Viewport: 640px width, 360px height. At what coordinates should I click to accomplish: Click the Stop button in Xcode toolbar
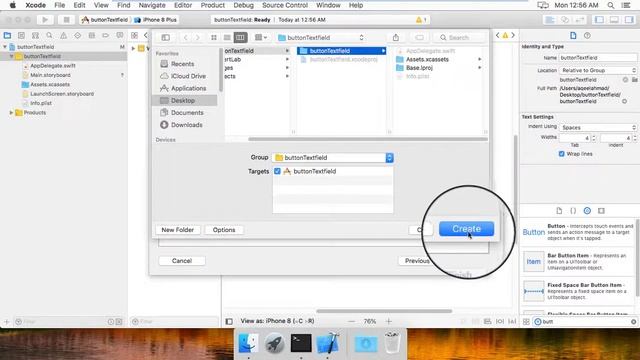66,20
